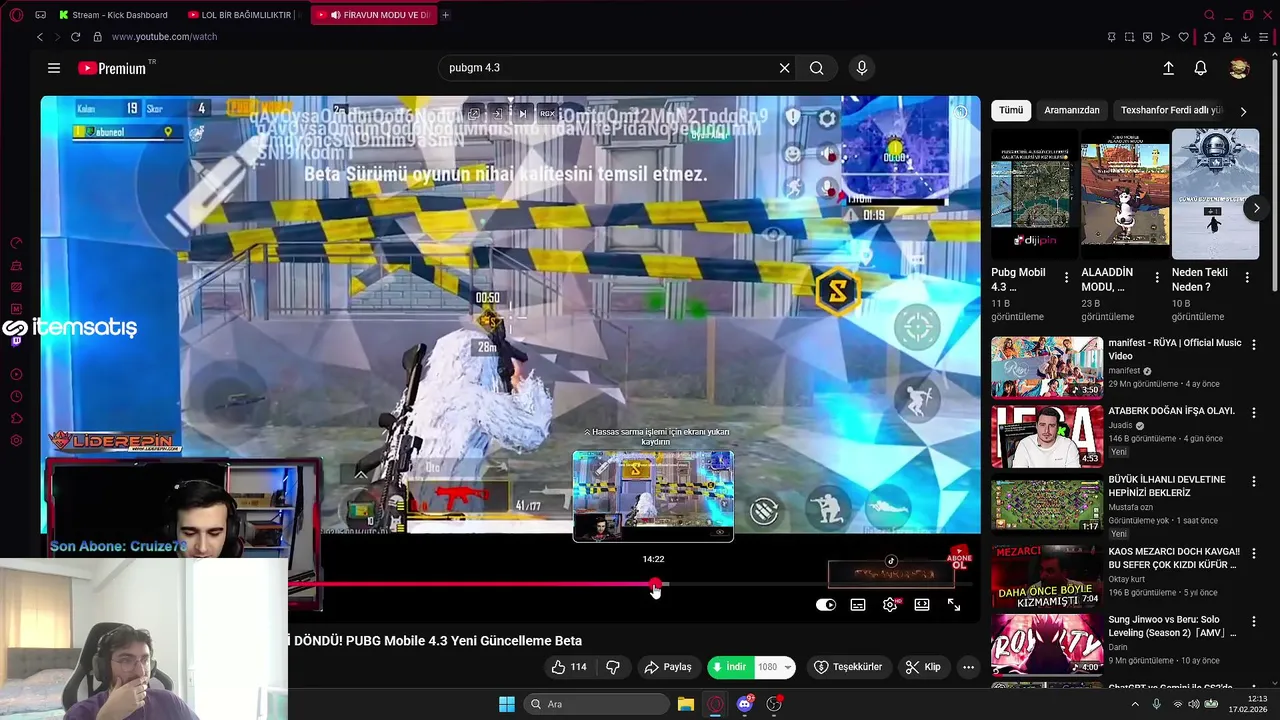Open options for Sung Jinwoo video
Screen dimensions: 1280x720
1254,620
